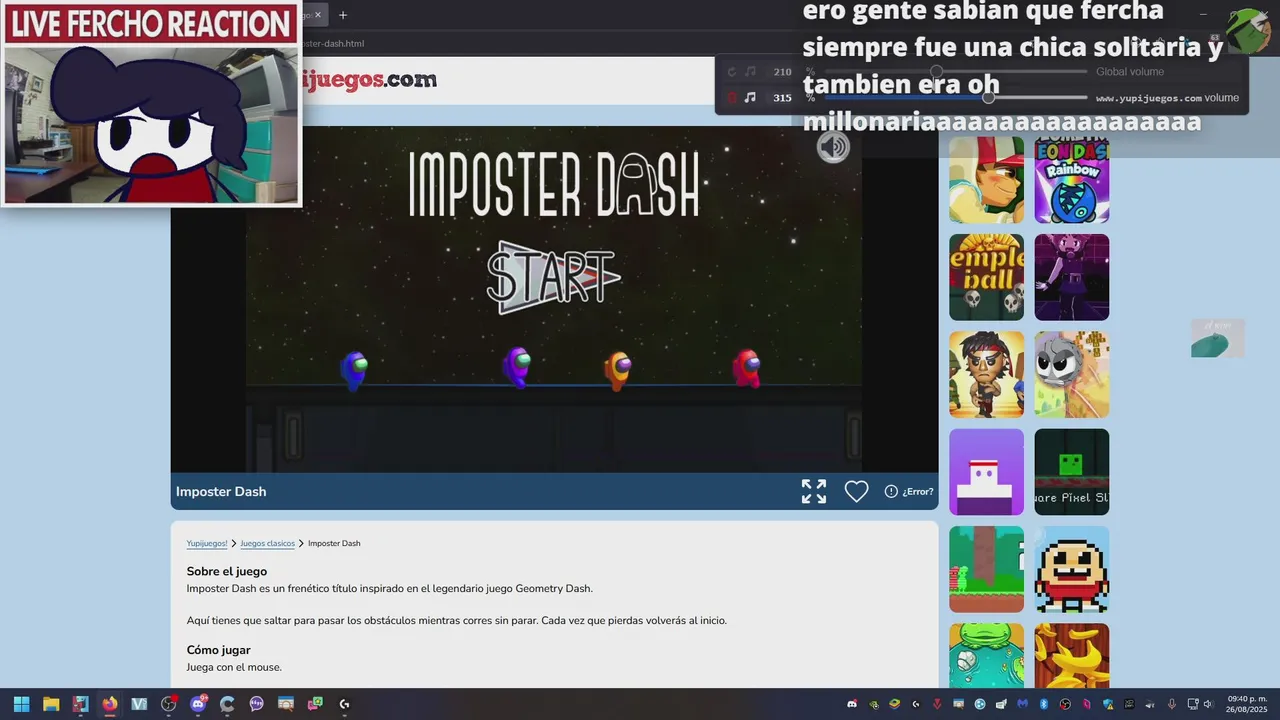
Task: Click the START button in the game
Action: point(553,277)
